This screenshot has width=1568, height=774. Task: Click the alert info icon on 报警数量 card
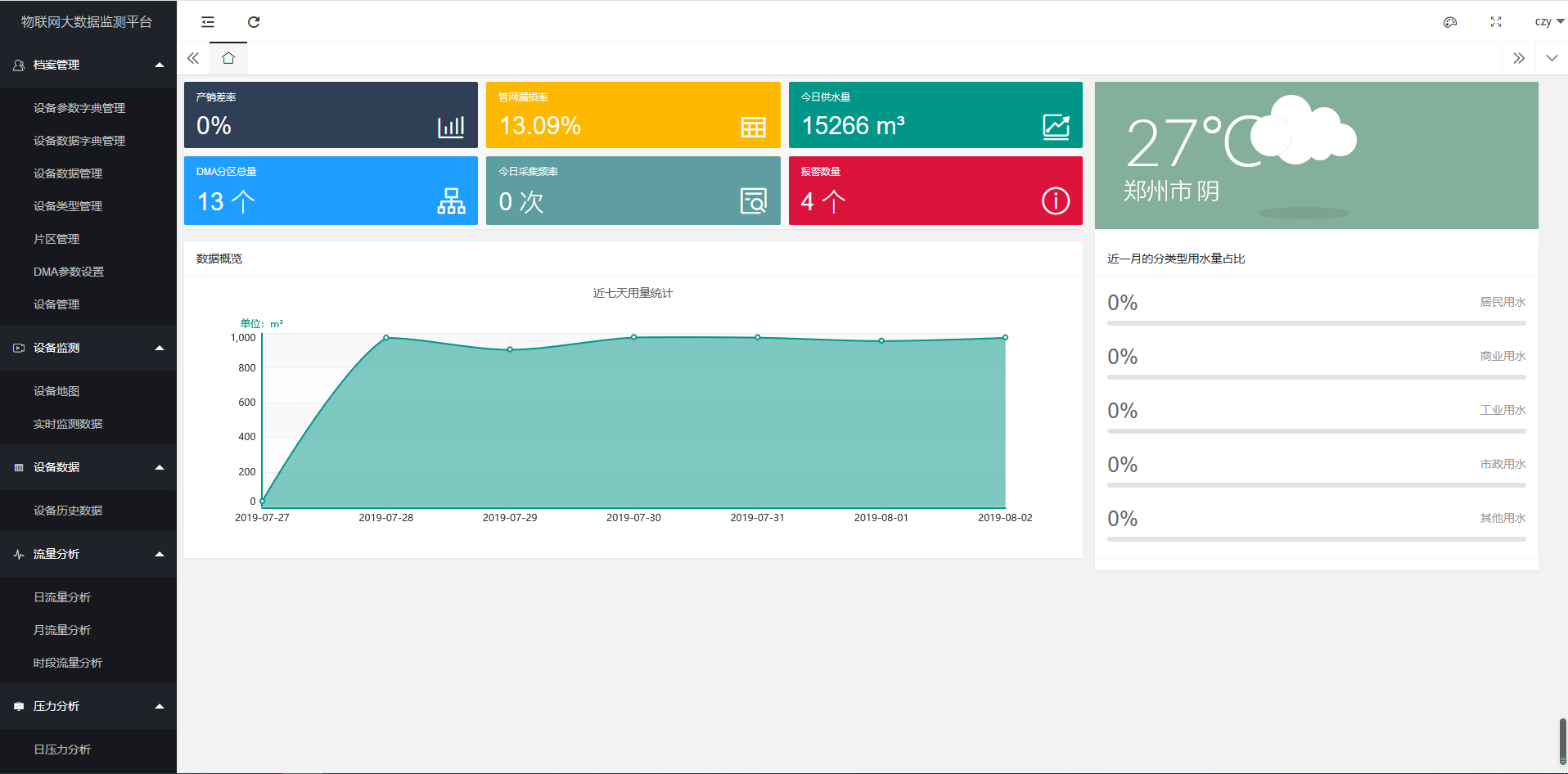click(1055, 200)
